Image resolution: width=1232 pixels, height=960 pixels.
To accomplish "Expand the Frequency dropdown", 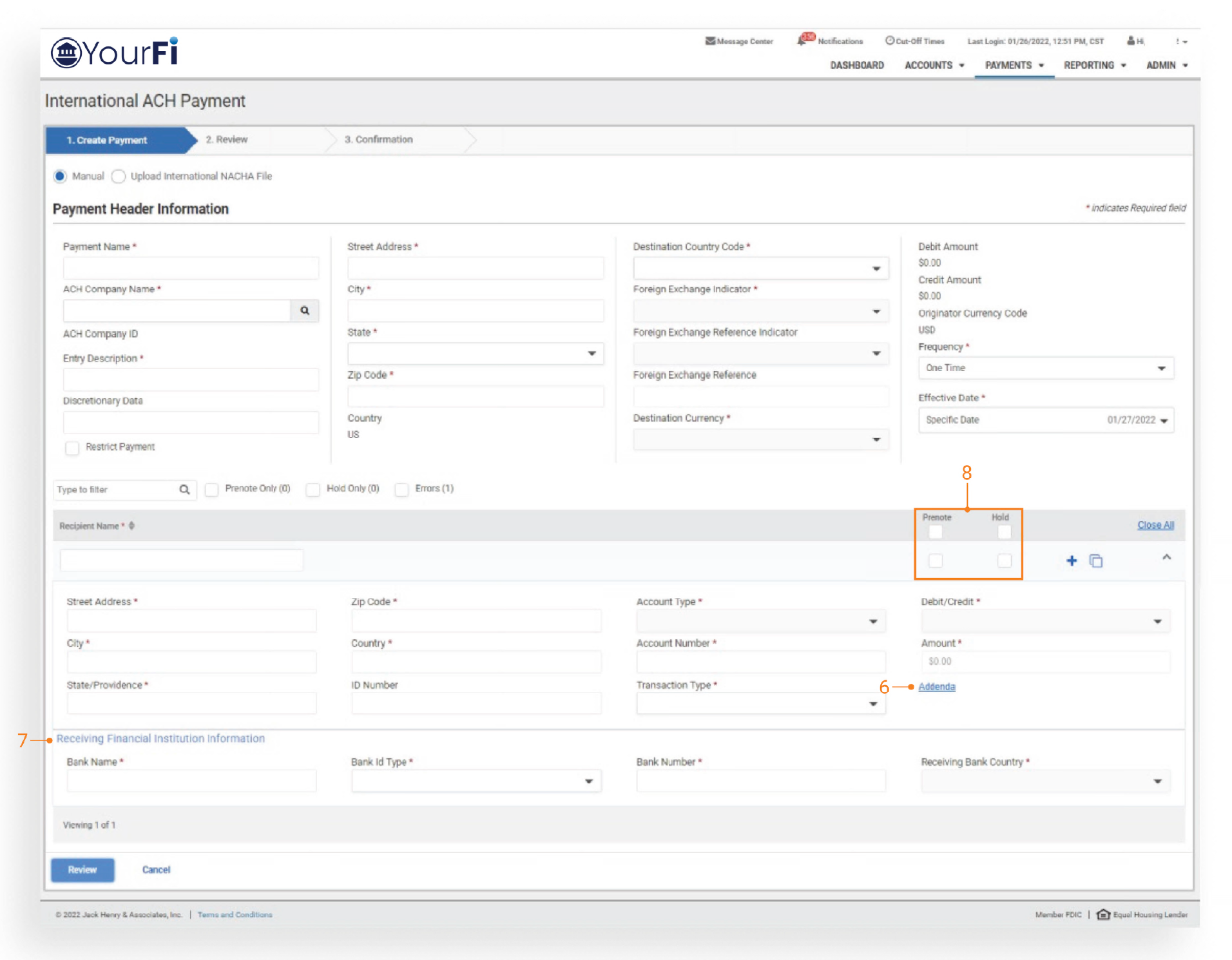I will 1045,369.
